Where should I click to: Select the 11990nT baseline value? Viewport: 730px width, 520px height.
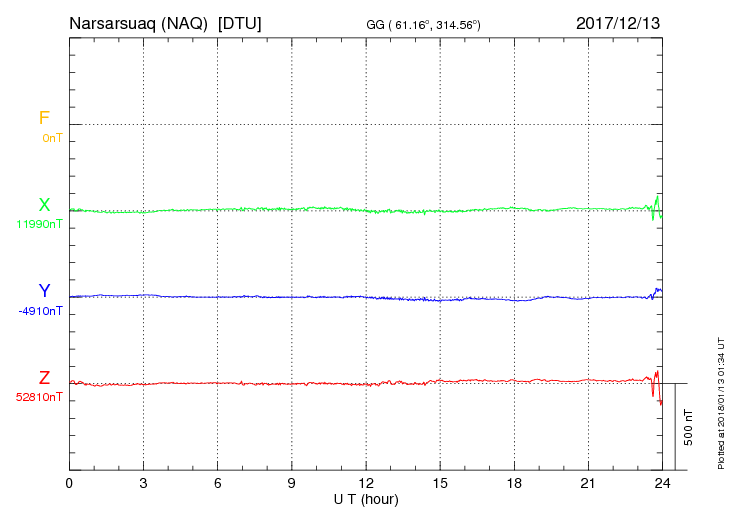pyautogui.click(x=40, y=224)
